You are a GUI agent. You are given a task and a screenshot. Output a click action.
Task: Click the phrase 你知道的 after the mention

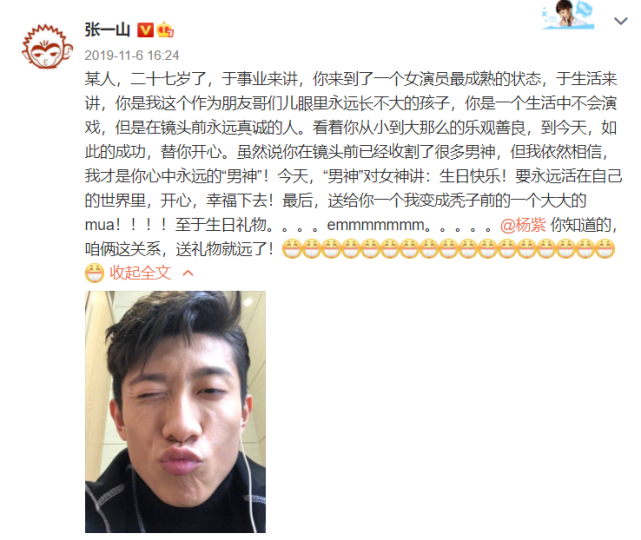(581, 225)
